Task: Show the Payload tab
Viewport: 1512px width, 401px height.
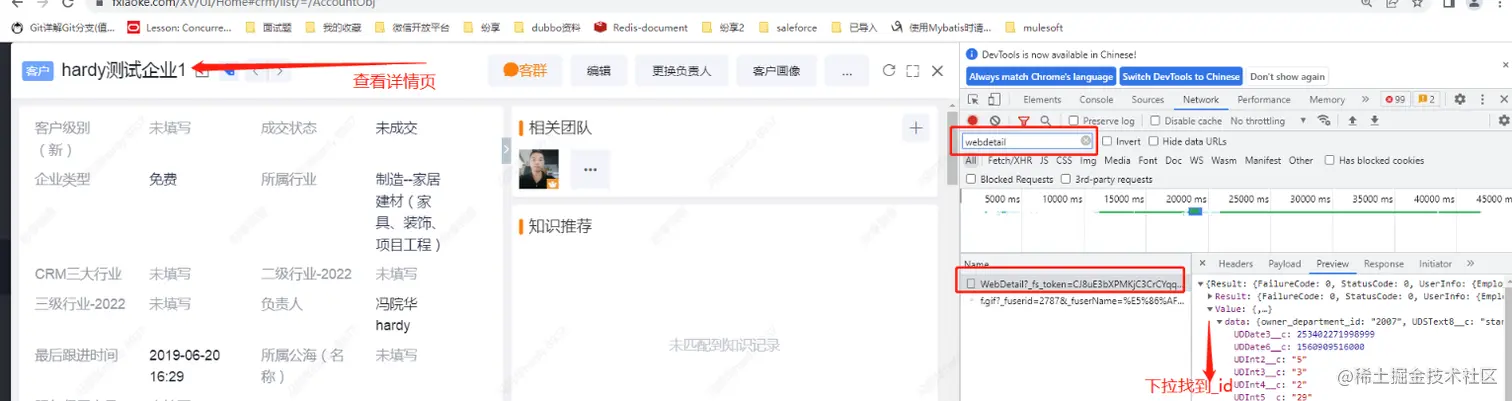Action: (1284, 264)
